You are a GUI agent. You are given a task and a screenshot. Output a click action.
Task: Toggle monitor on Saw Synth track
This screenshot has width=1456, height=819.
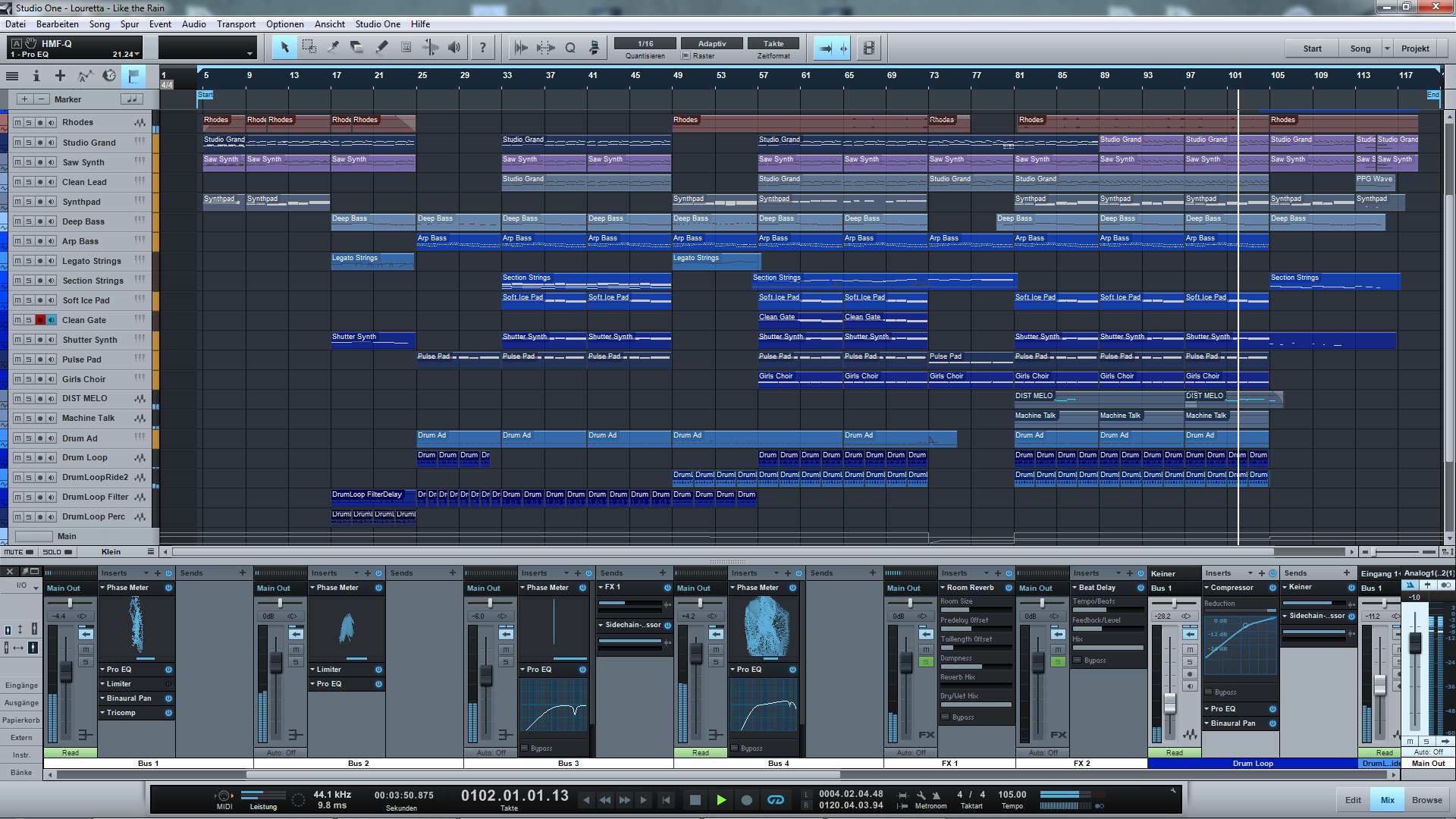tap(52, 162)
